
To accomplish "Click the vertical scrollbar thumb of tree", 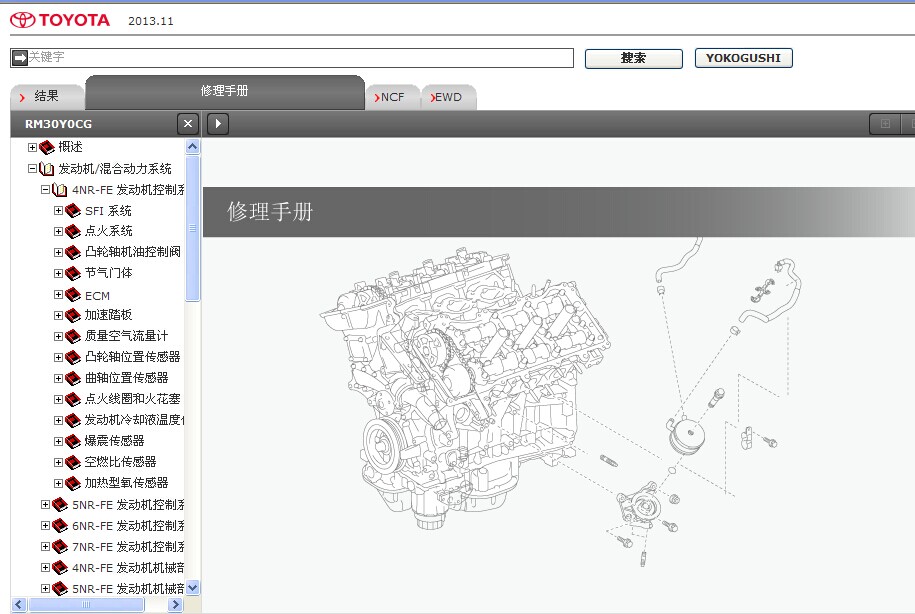I will [x=193, y=228].
